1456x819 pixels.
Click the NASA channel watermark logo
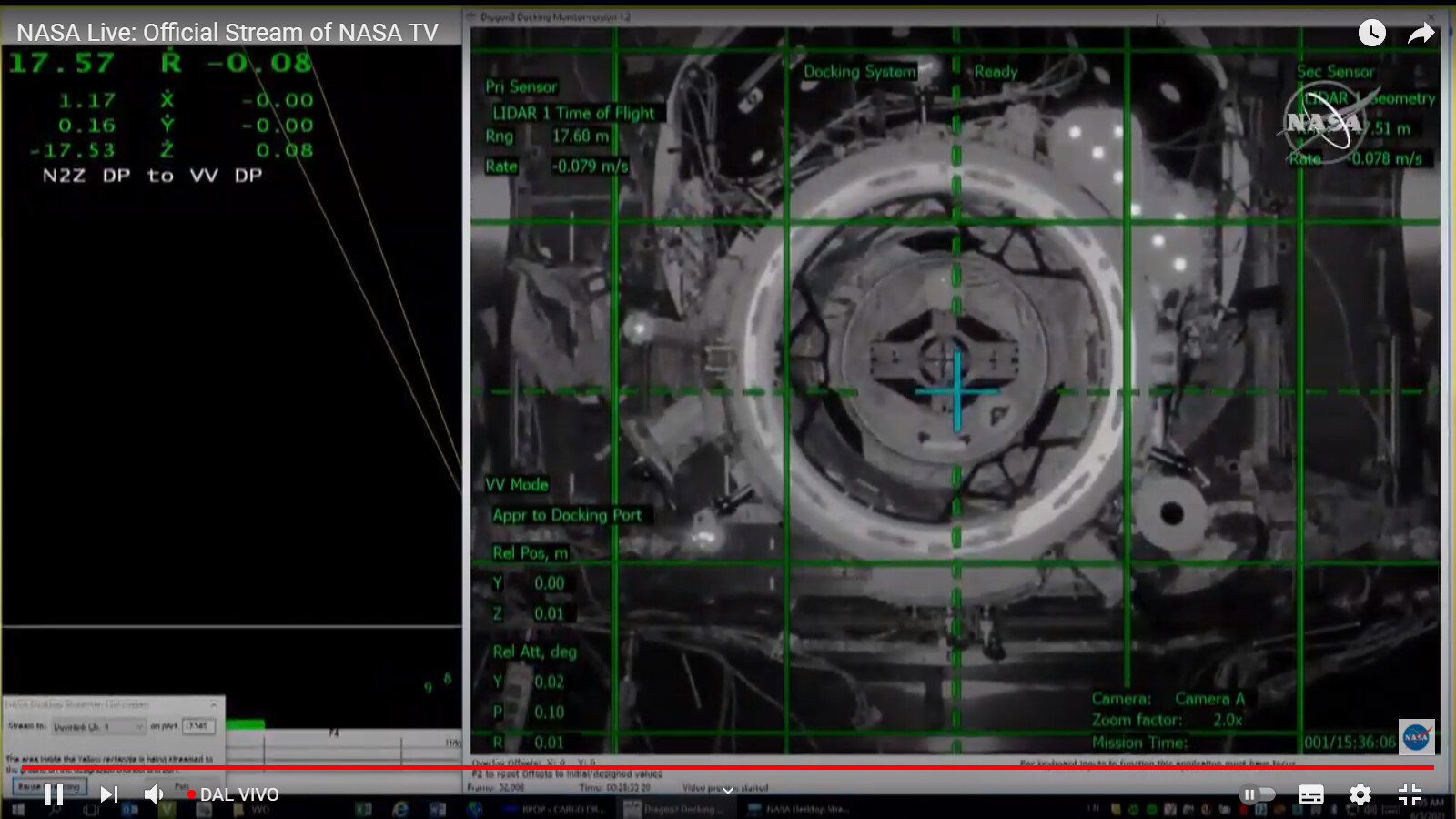pyautogui.click(x=1416, y=737)
